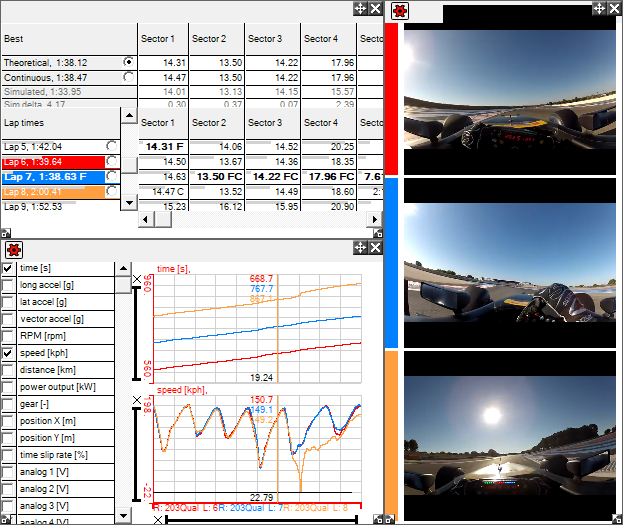Click the move handle on the graph panel
Viewport: 623px width, 525px height.
click(360, 248)
